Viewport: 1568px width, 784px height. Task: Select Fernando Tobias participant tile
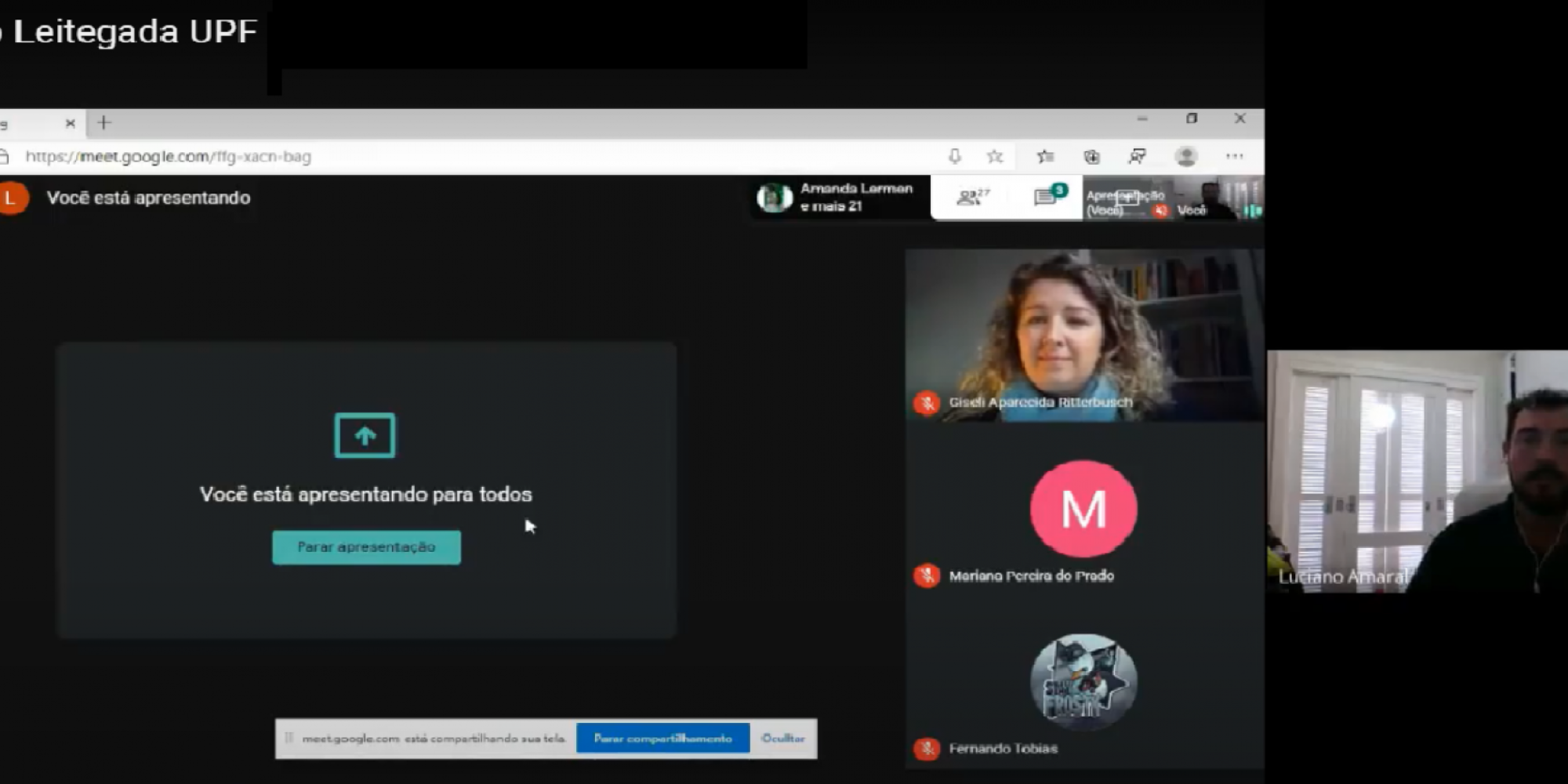(x=1084, y=690)
